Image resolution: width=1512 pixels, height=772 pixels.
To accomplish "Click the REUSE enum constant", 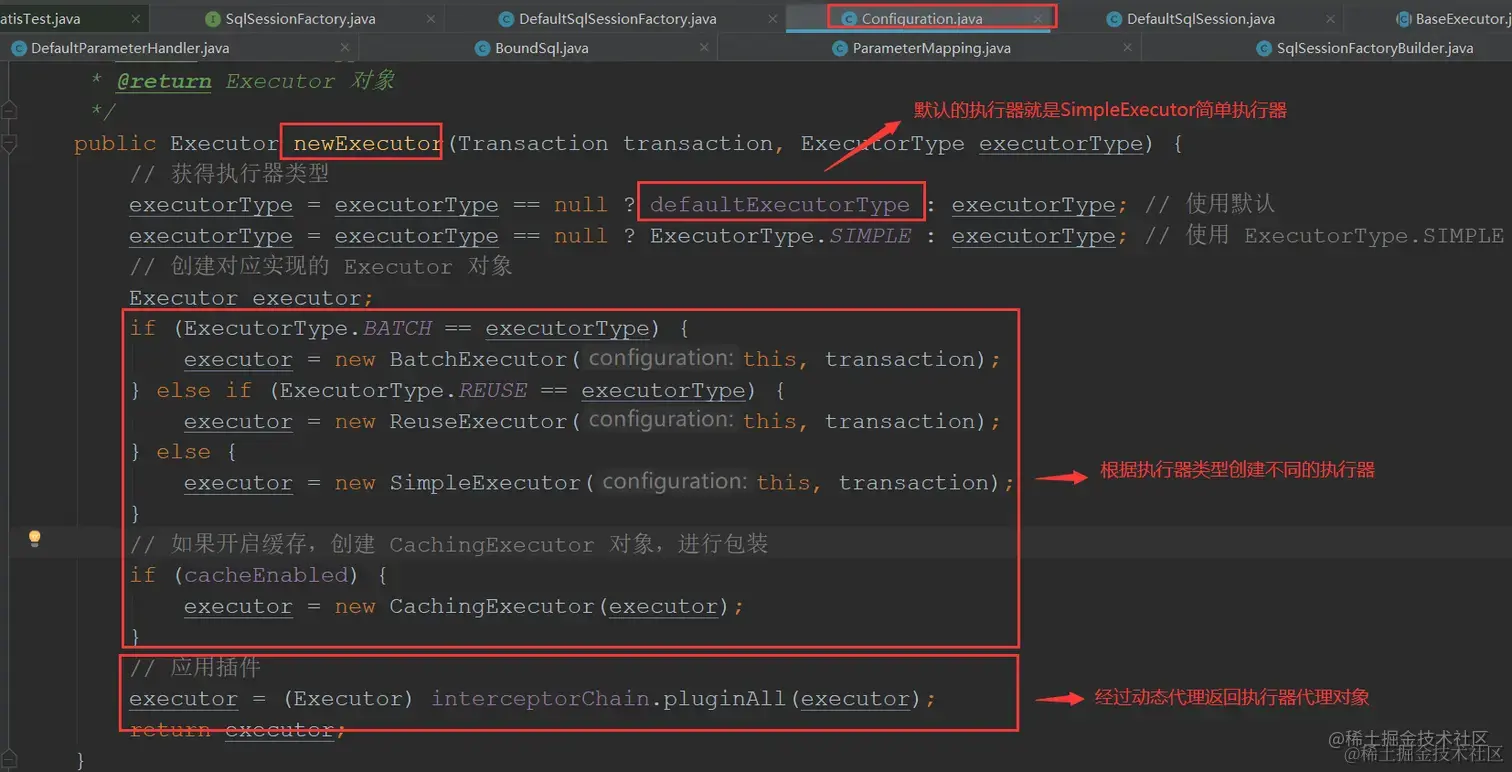I will (x=493, y=390).
